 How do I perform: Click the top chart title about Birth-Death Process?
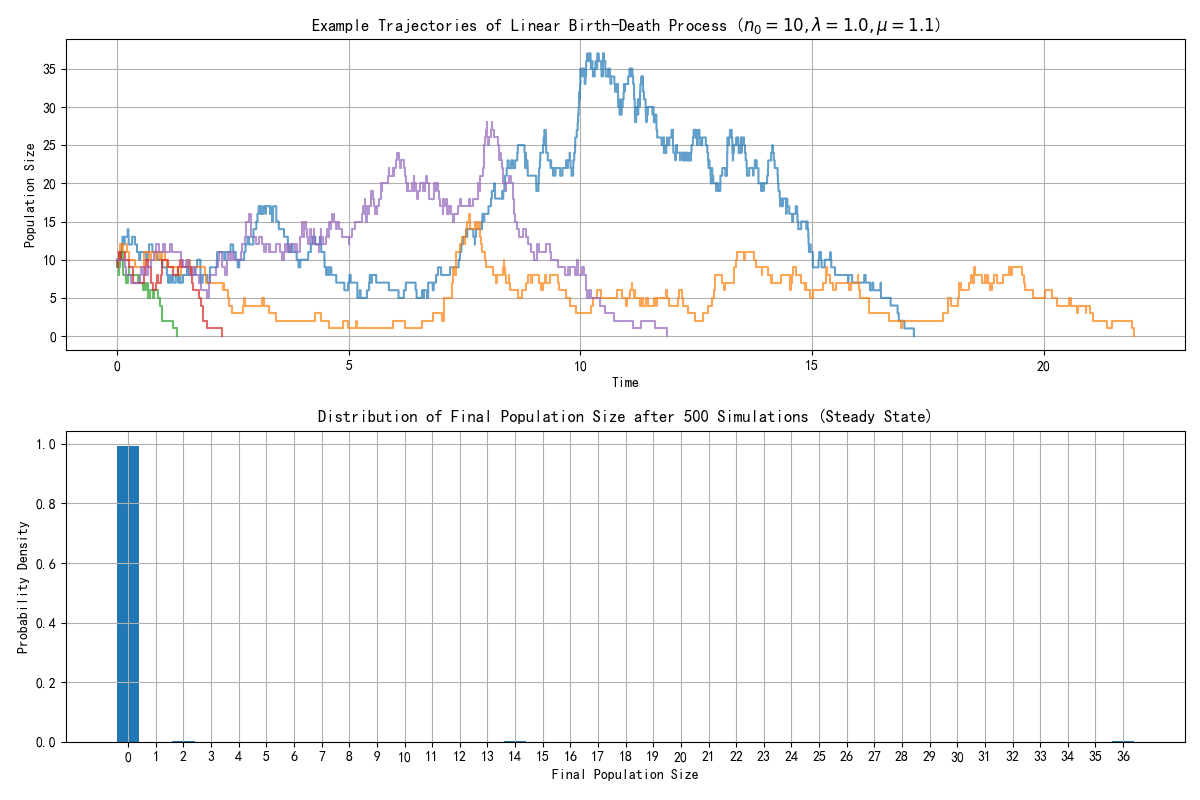tap(625, 25)
